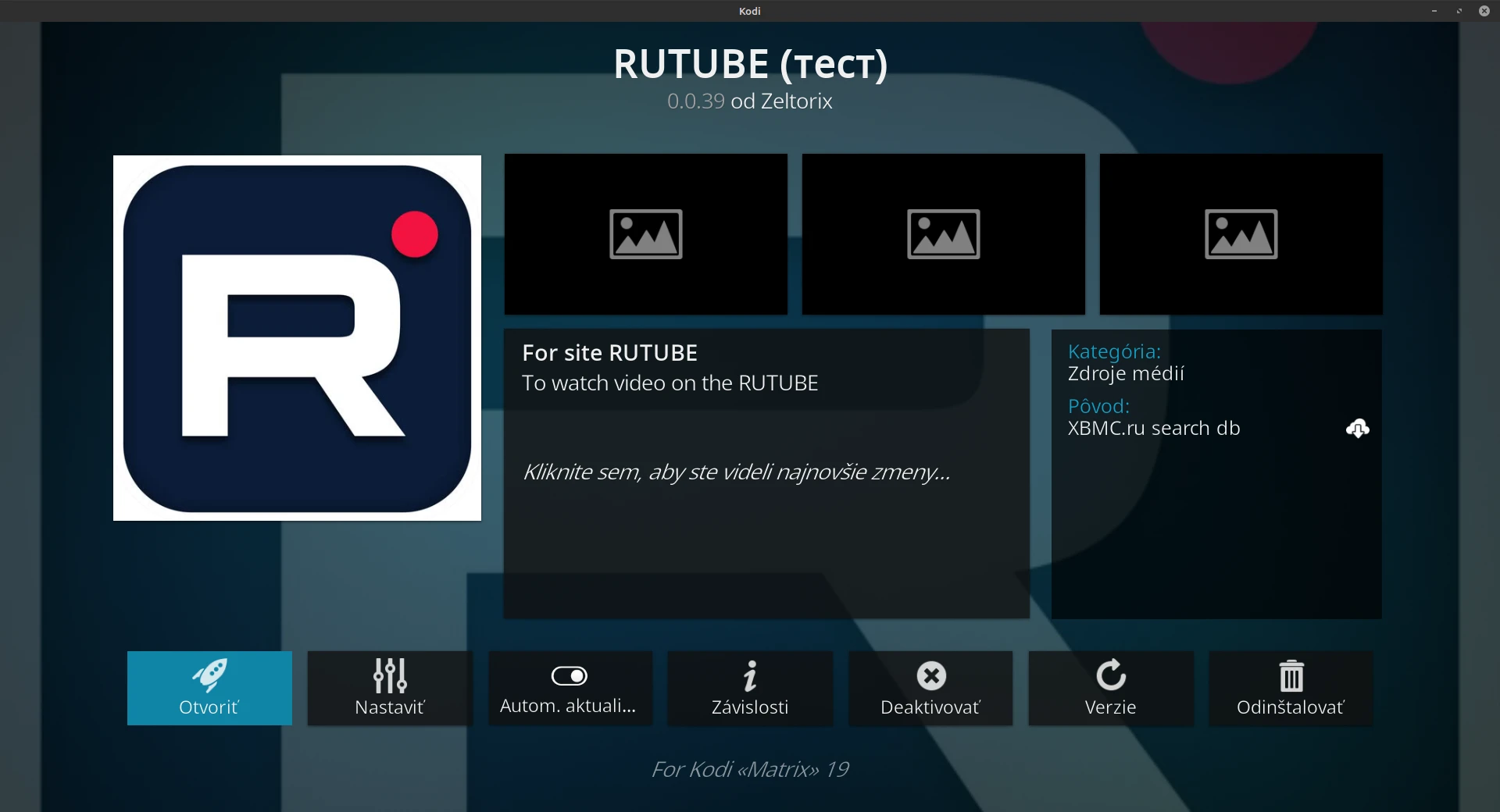The height and width of the screenshot is (812, 1500).
Task: Open the third screenshot placeholder thumbnail
Action: click(x=1241, y=234)
